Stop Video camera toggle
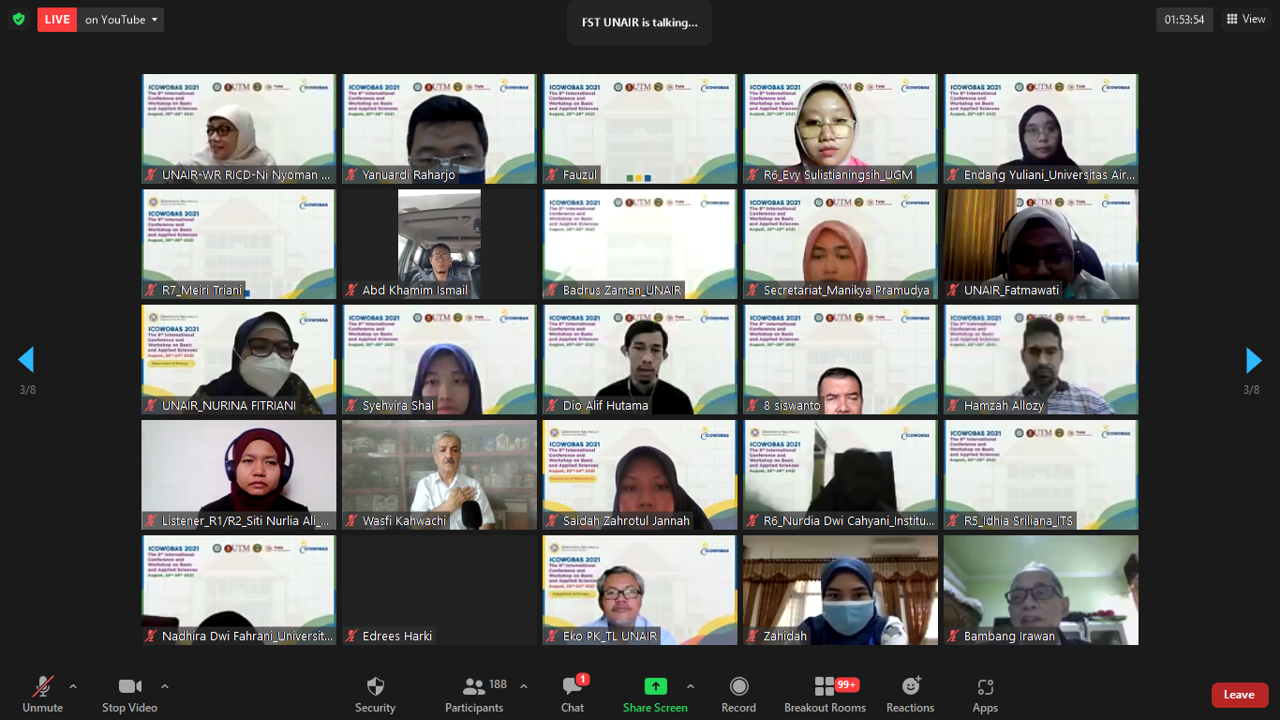This screenshot has height=720, width=1280. (129, 694)
